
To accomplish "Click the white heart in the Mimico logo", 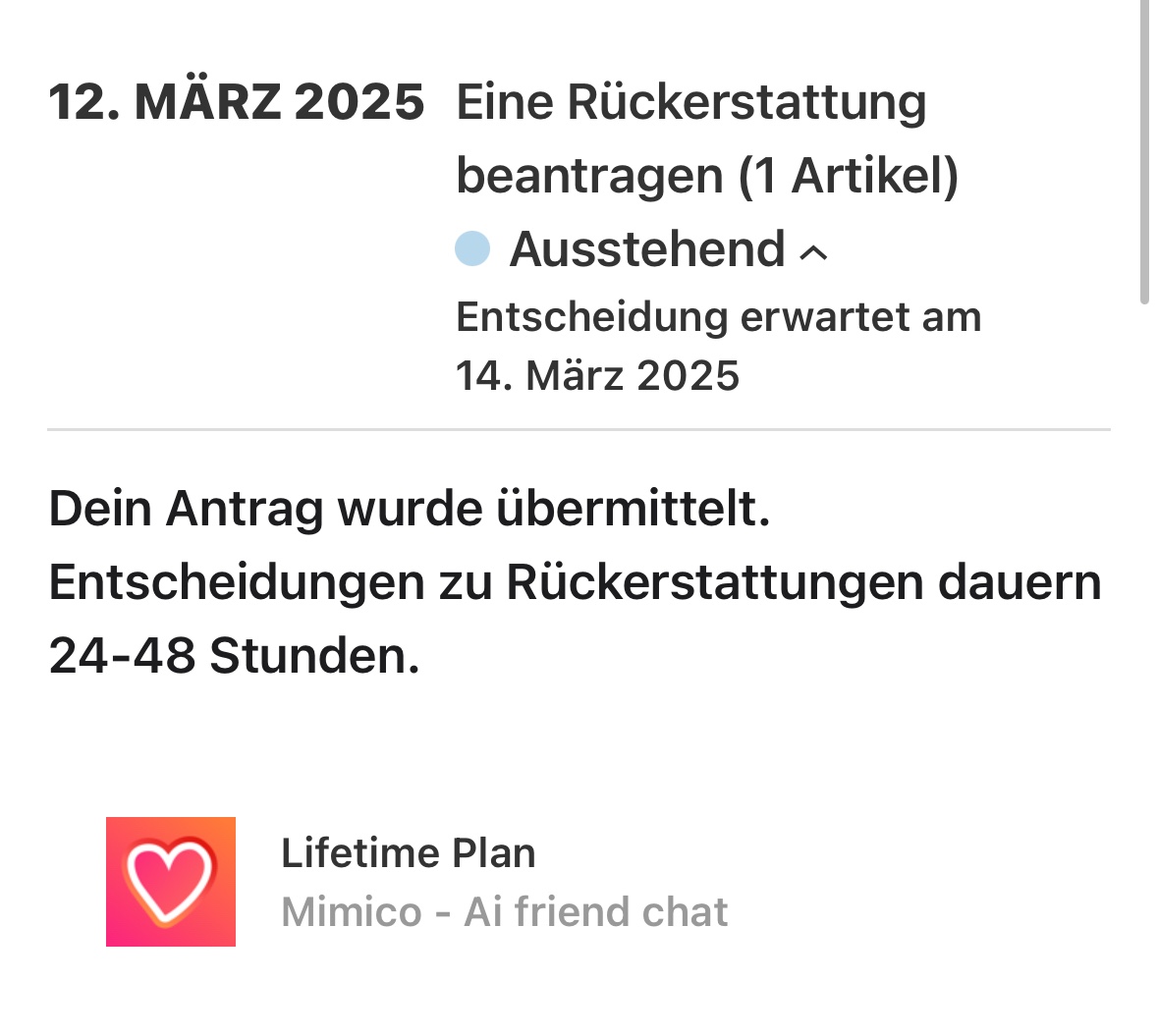I will (169, 877).
